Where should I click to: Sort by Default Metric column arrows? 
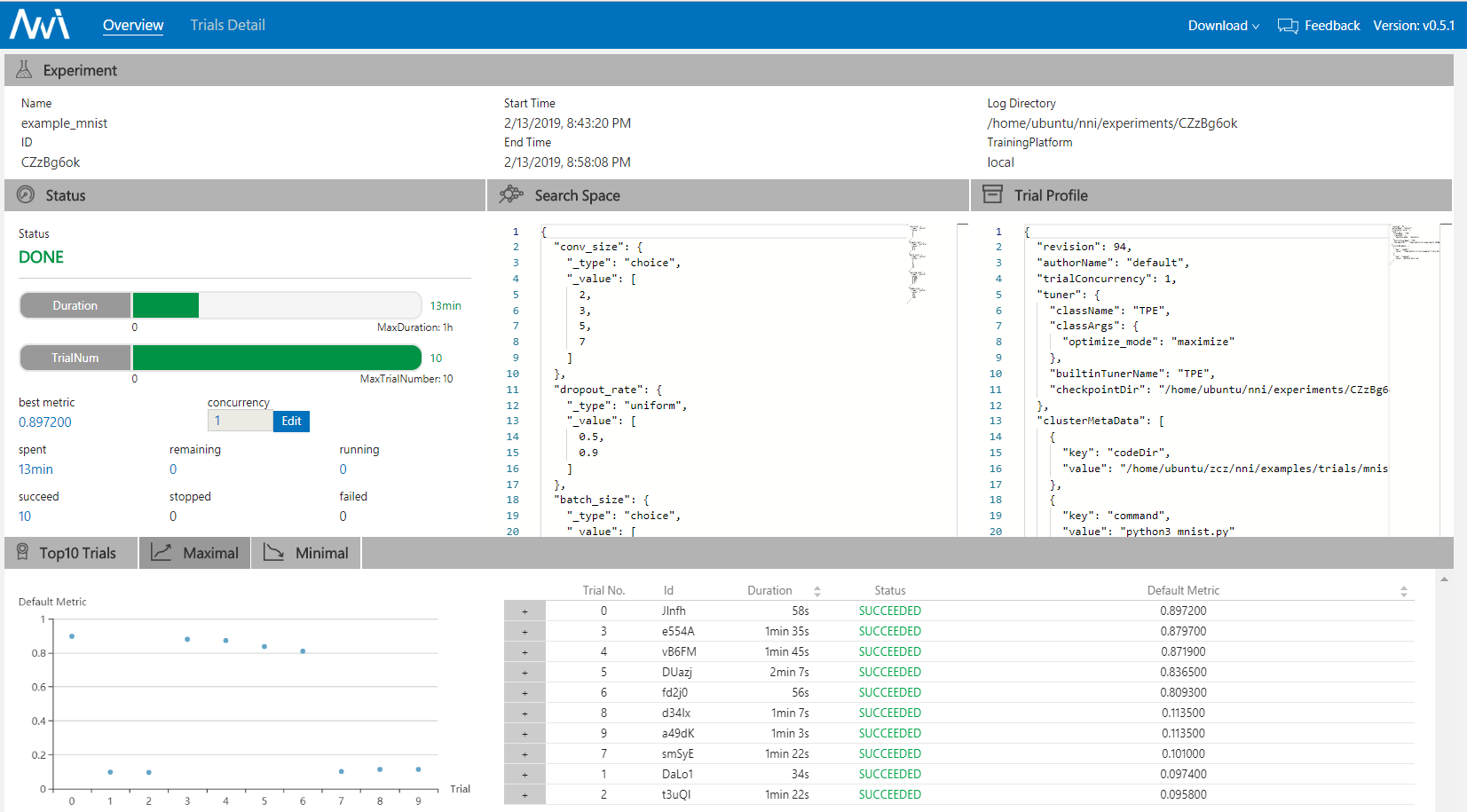pyautogui.click(x=1404, y=591)
